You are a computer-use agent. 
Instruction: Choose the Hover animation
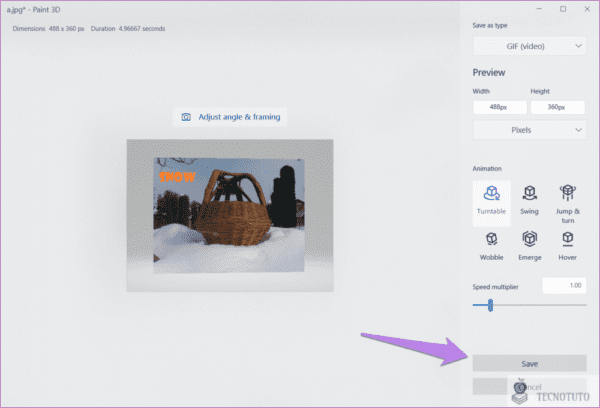point(567,246)
